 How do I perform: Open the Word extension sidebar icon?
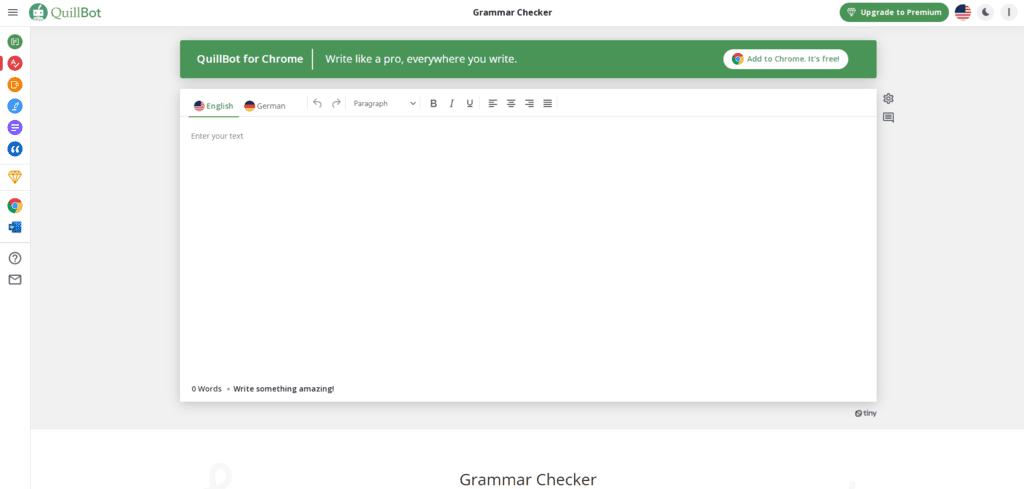coord(14,227)
